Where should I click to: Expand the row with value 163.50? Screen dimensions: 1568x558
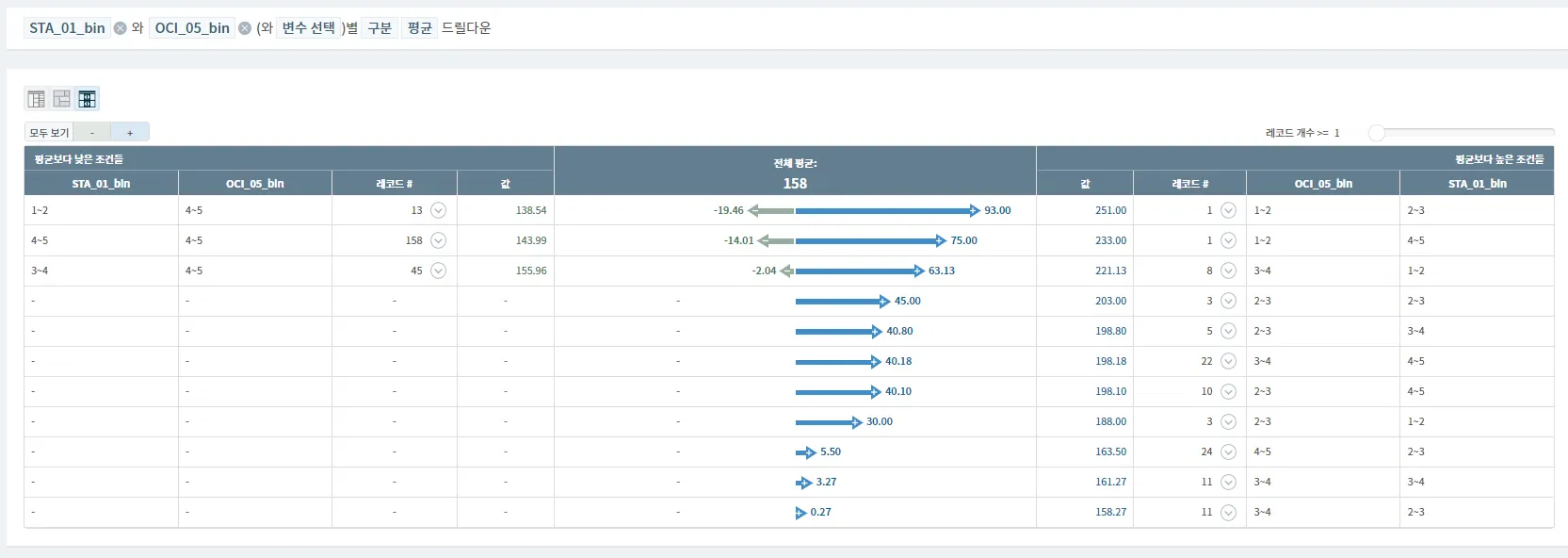[1228, 451]
